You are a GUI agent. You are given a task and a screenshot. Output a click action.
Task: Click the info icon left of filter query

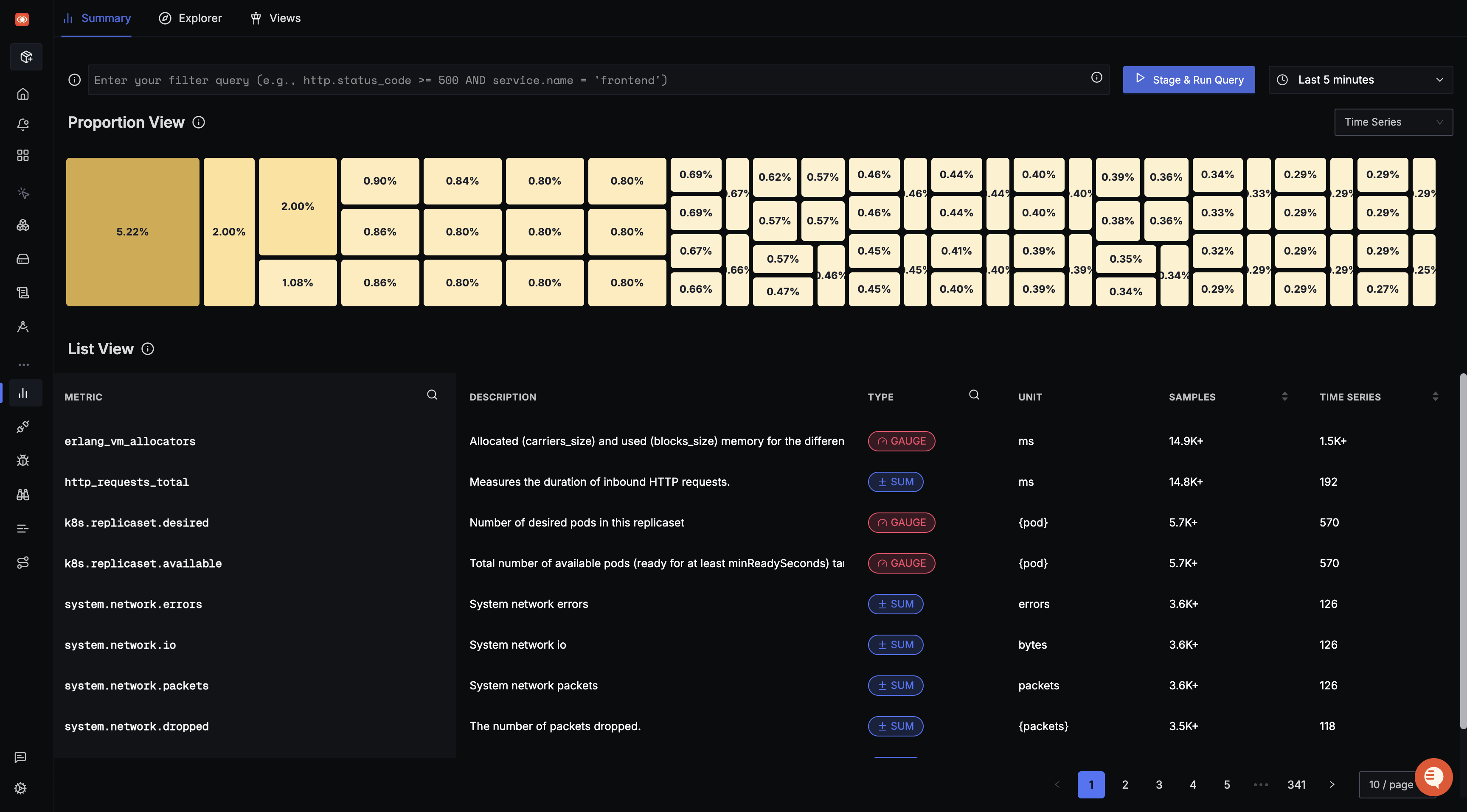[75, 80]
